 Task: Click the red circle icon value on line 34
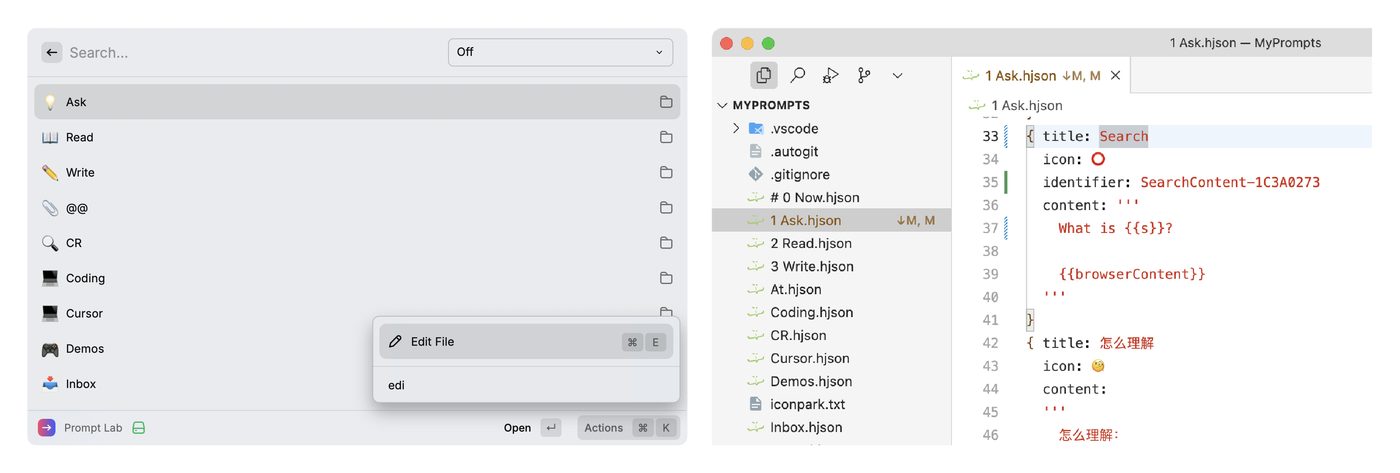click(1098, 159)
